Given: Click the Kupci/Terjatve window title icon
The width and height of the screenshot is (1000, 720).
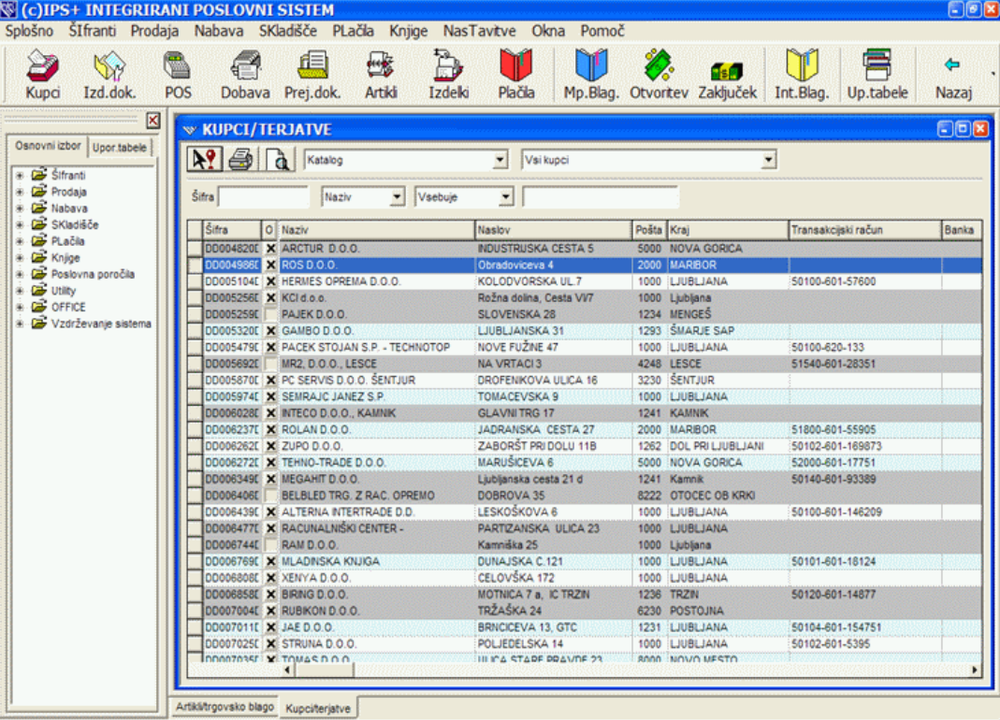Looking at the screenshot, I should 189,130.
